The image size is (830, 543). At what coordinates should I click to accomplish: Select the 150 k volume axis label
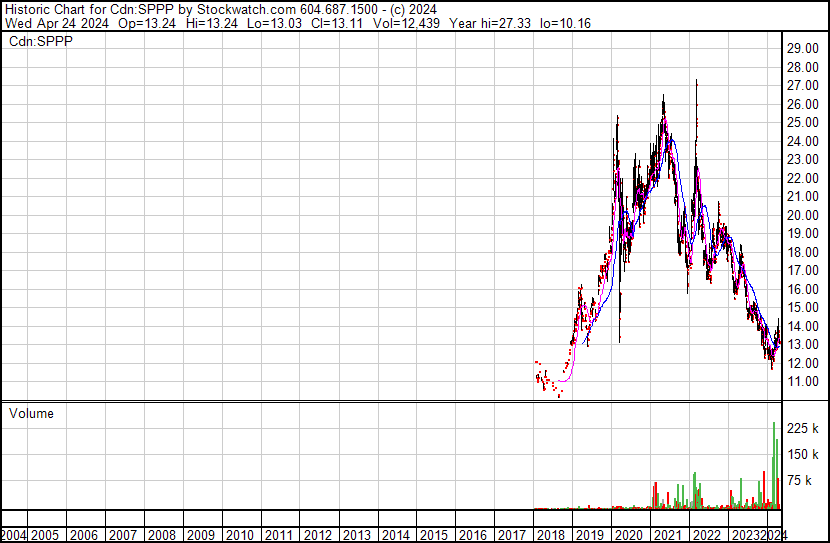[802, 454]
